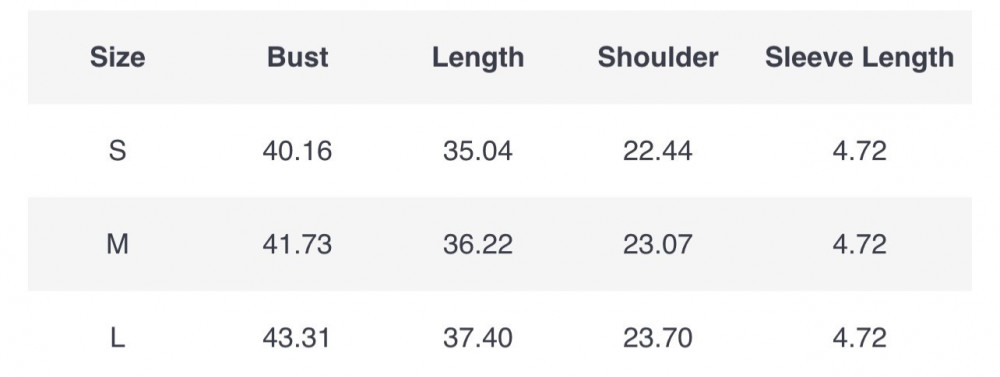Click length value 37.40
This screenshot has height=377, width=1000.
478,337
